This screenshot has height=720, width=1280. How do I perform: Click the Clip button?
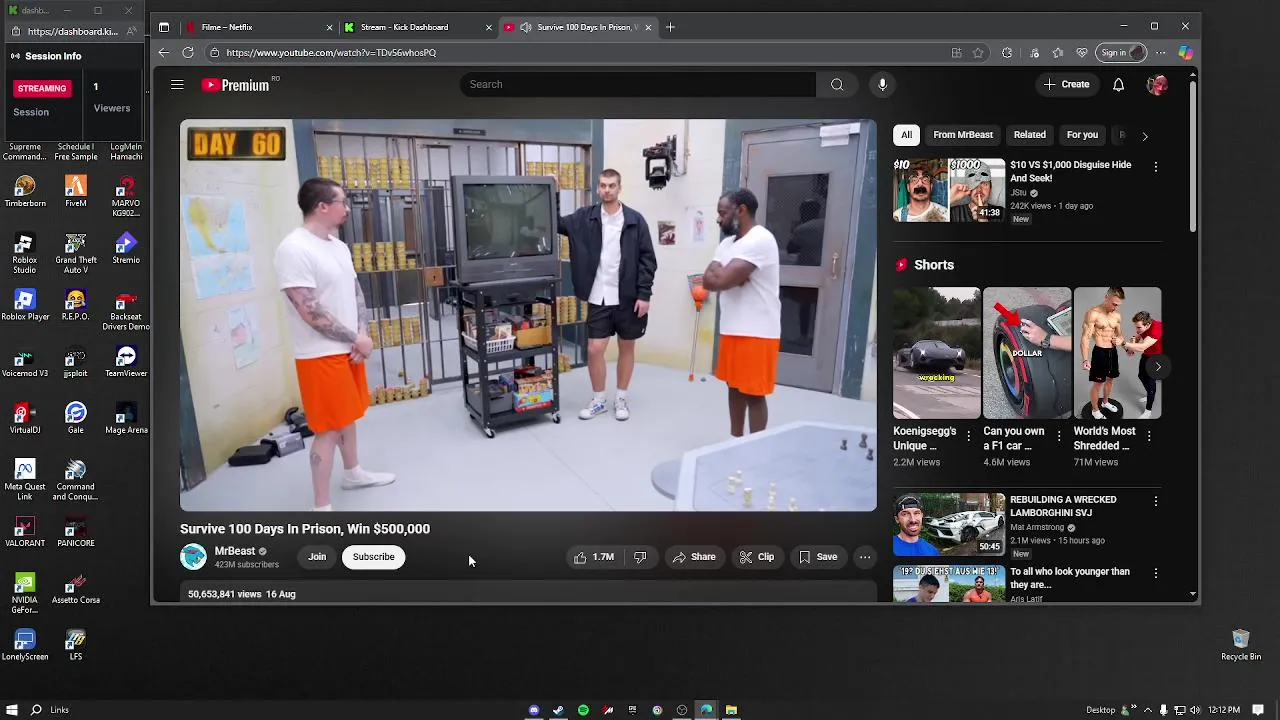tap(757, 557)
